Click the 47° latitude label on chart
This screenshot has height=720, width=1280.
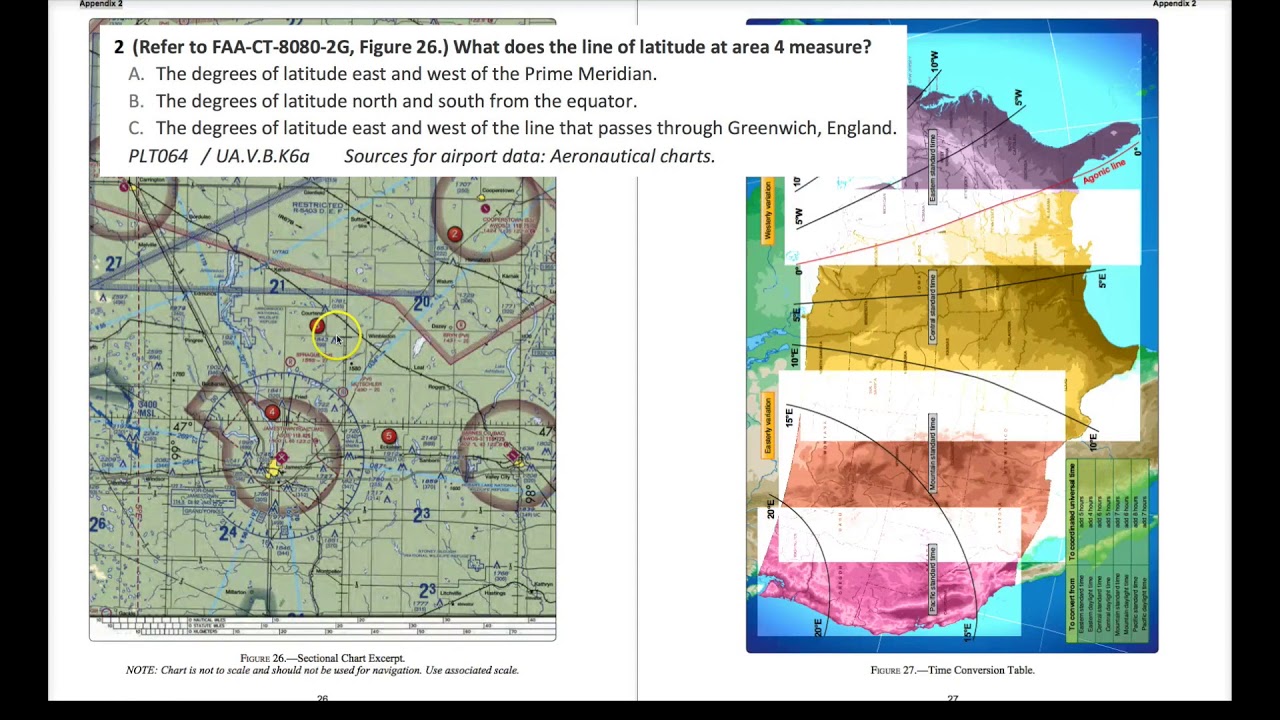pos(182,428)
